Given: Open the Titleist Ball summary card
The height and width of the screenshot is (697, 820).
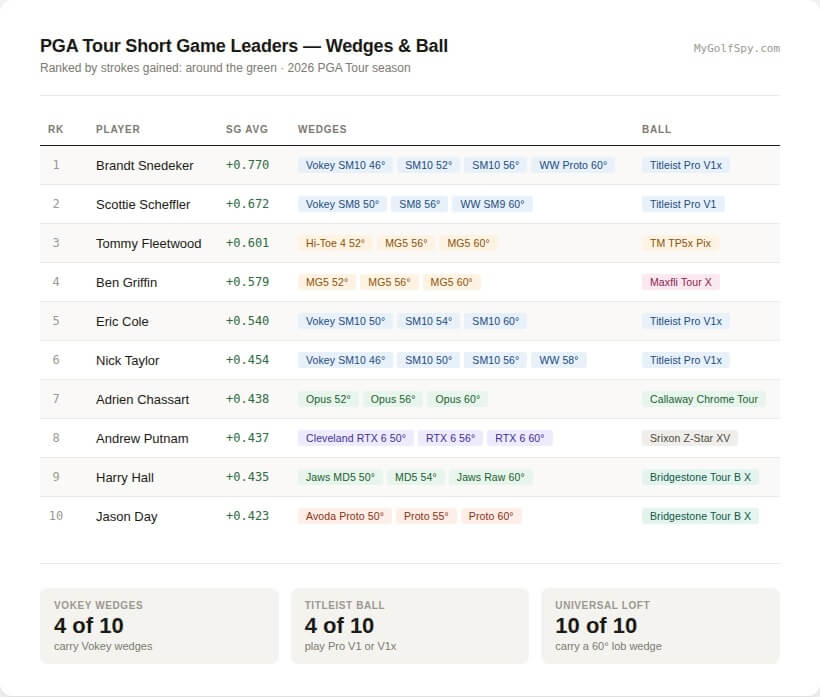Looking at the screenshot, I should pos(410,626).
